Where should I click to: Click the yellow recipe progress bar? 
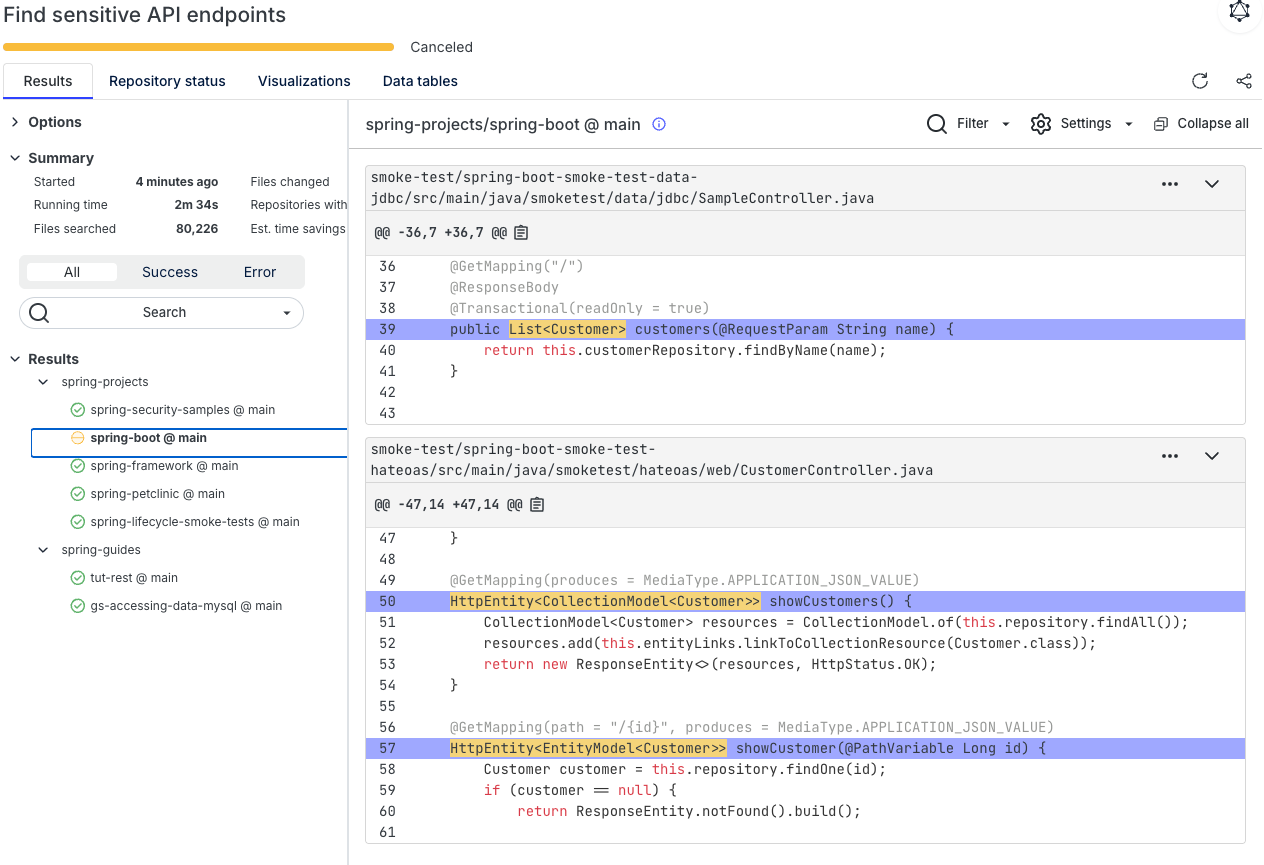coord(198,47)
